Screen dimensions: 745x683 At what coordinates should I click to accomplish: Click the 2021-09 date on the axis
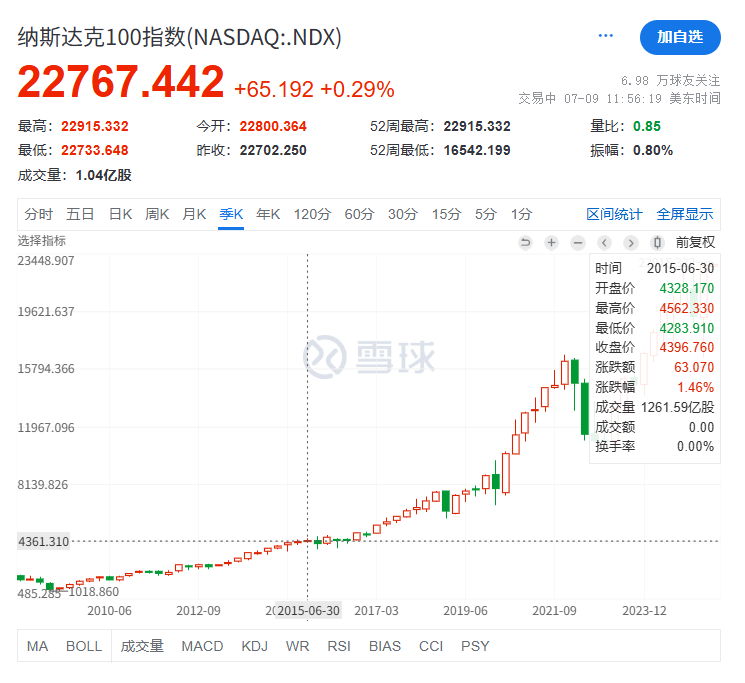pyautogui.click(x=554, y=611)
